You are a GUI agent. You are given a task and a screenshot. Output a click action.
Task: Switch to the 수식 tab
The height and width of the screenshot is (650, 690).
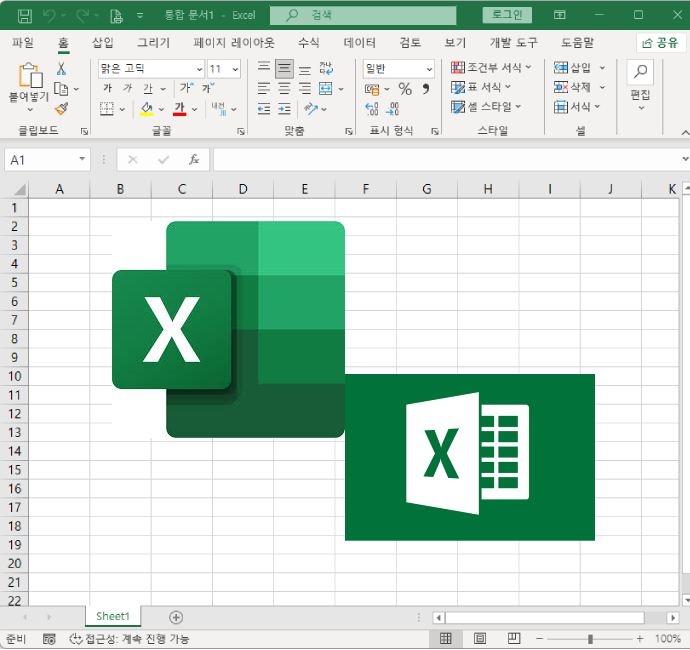pos(308,43)
